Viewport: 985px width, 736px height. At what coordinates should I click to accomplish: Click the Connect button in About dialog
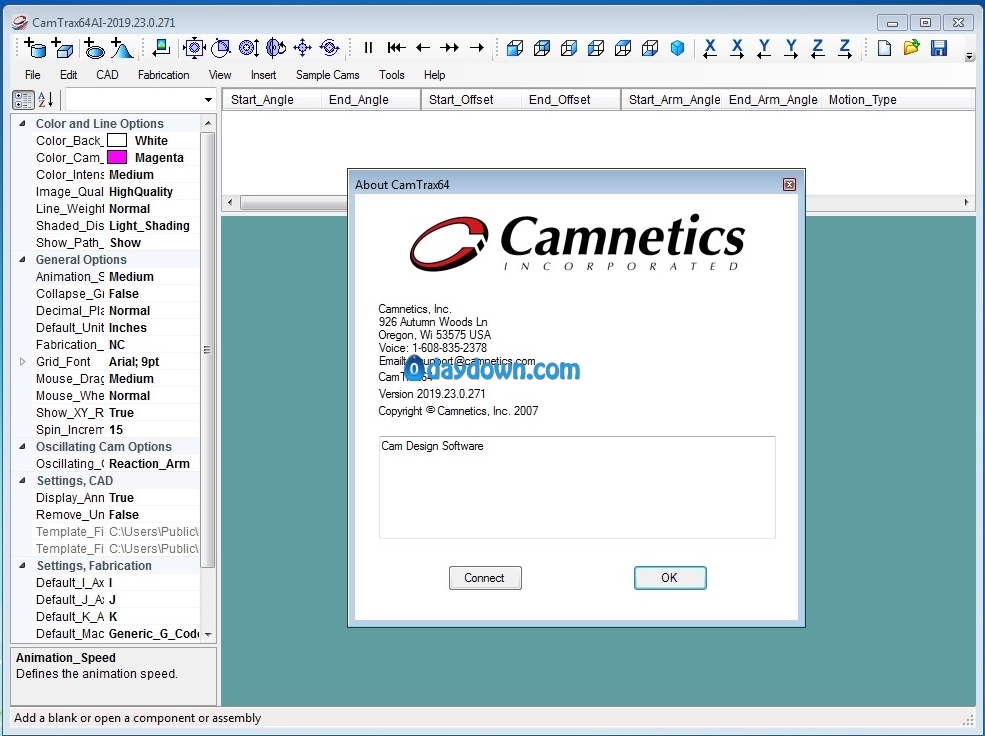pos(485,578)
